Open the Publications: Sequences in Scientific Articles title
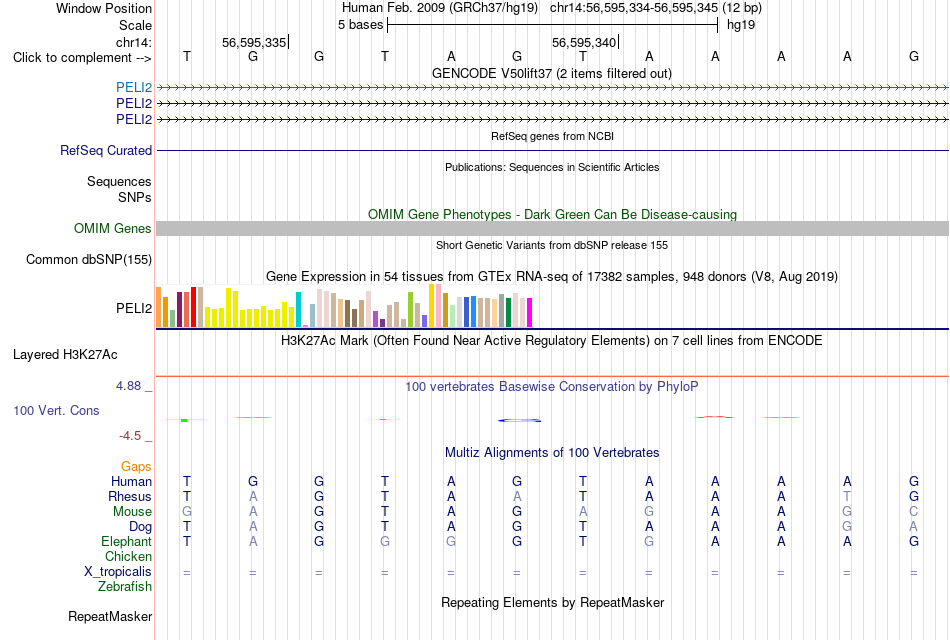 pos(552,167)
